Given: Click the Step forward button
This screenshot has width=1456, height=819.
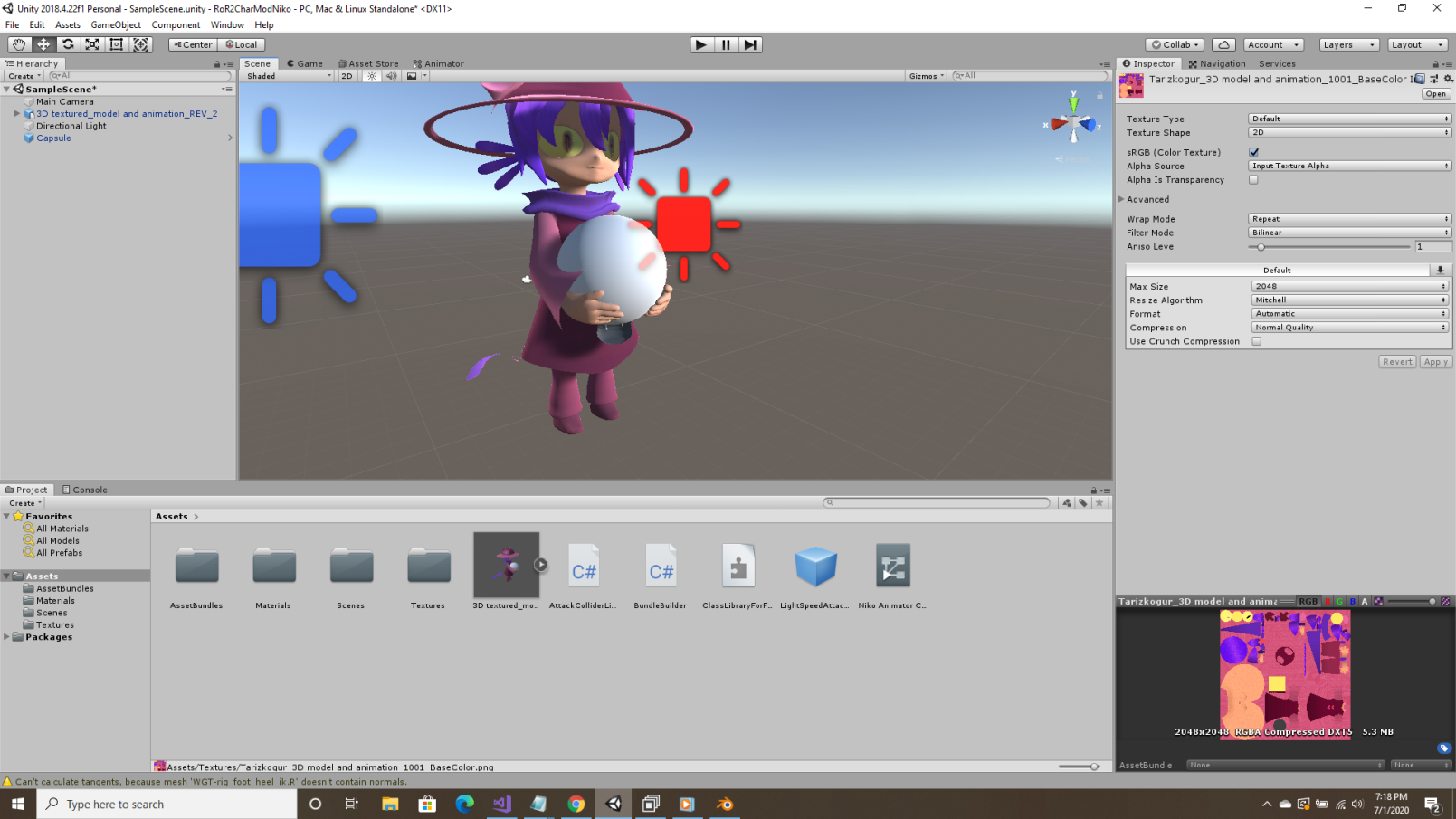Looking at the screenshot, I should [750, 44].
